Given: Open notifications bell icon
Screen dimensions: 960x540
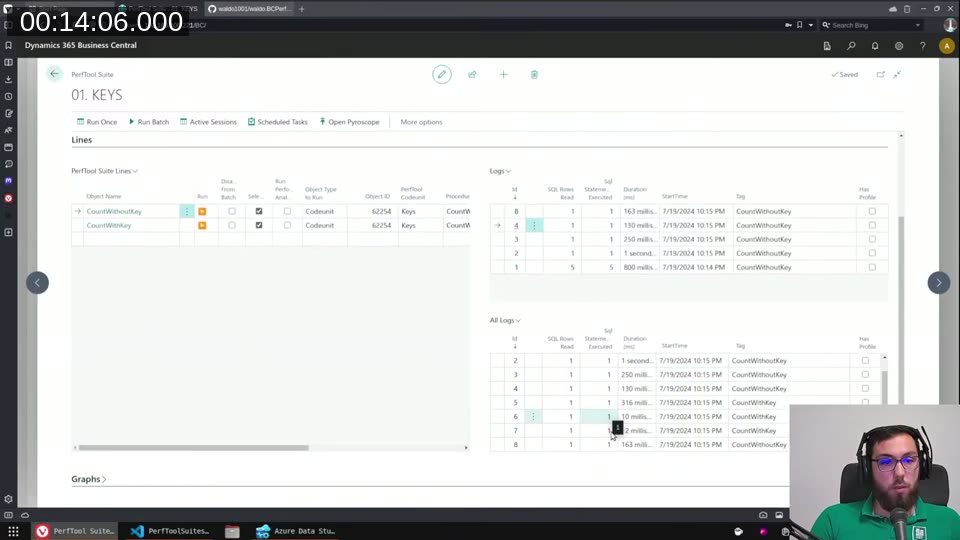Looking at the screenshot, I should coord(875,46).
